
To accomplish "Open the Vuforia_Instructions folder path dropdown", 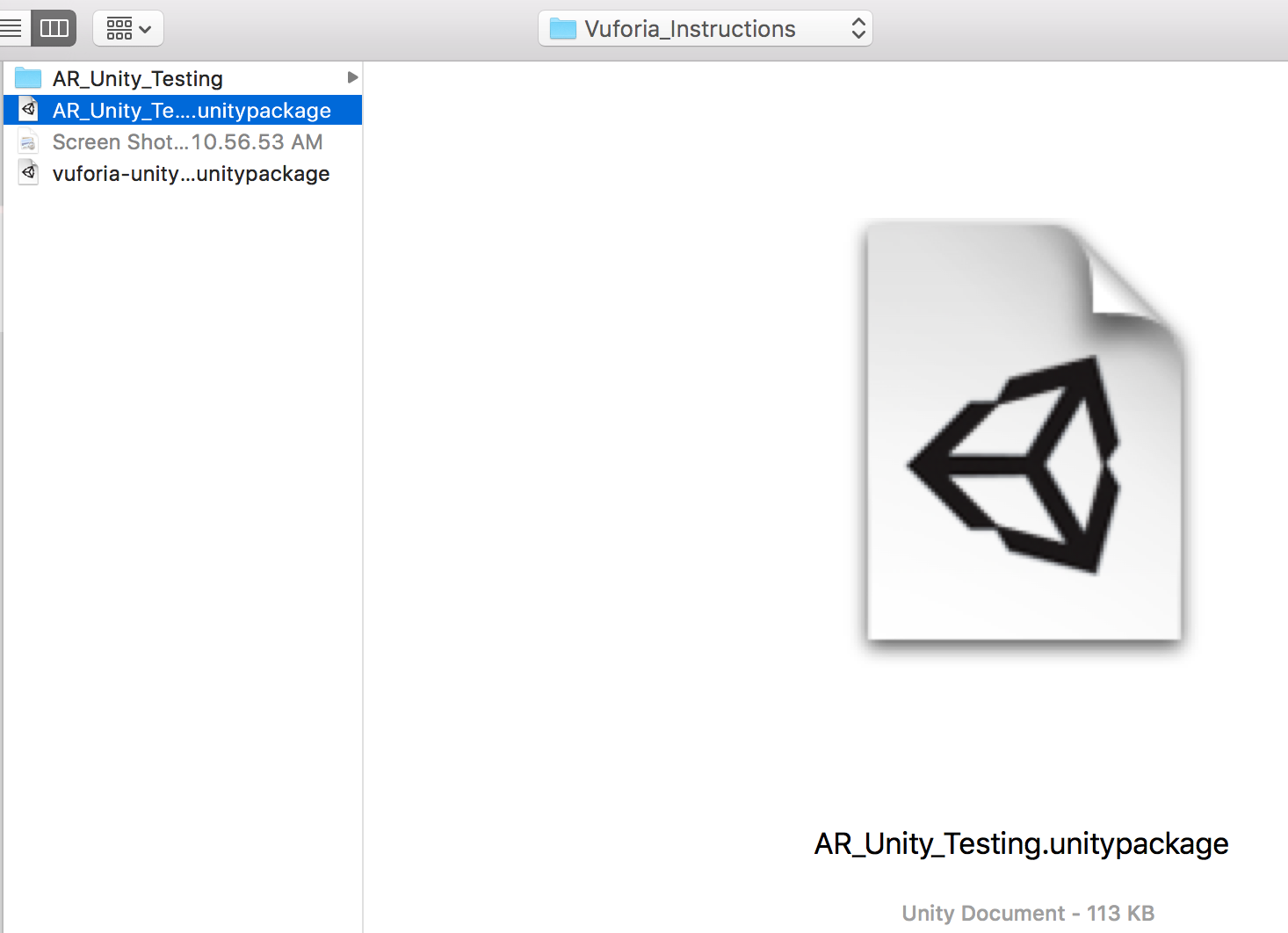I will pos(857,27).
